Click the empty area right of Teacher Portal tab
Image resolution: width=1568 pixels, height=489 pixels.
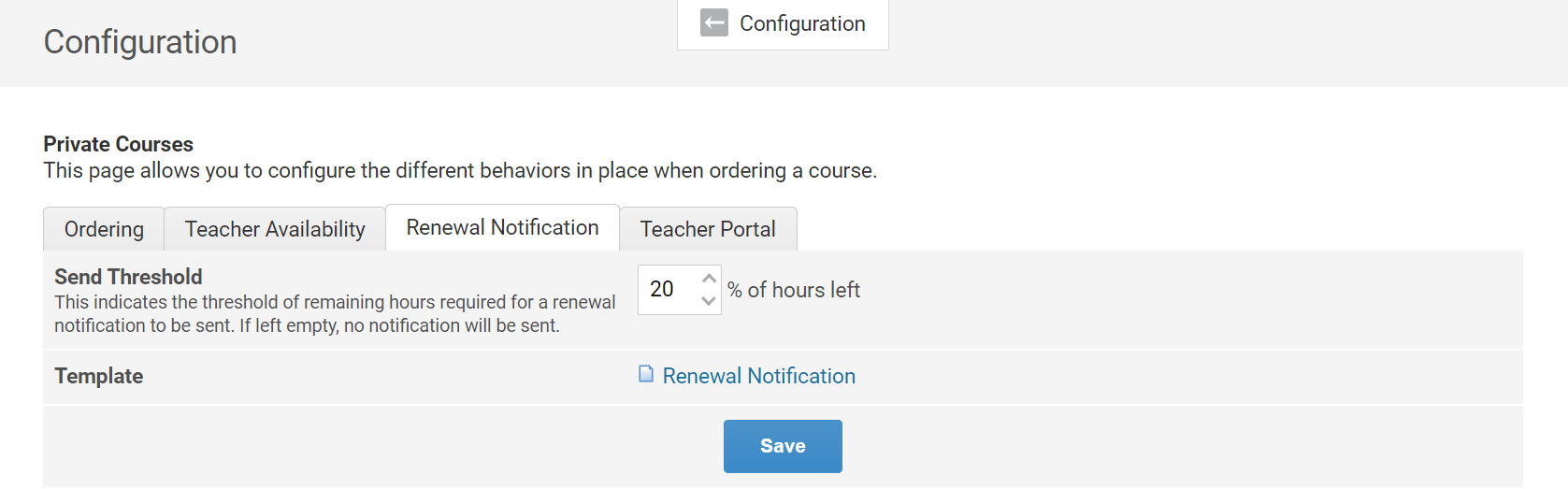point(1122,229)
